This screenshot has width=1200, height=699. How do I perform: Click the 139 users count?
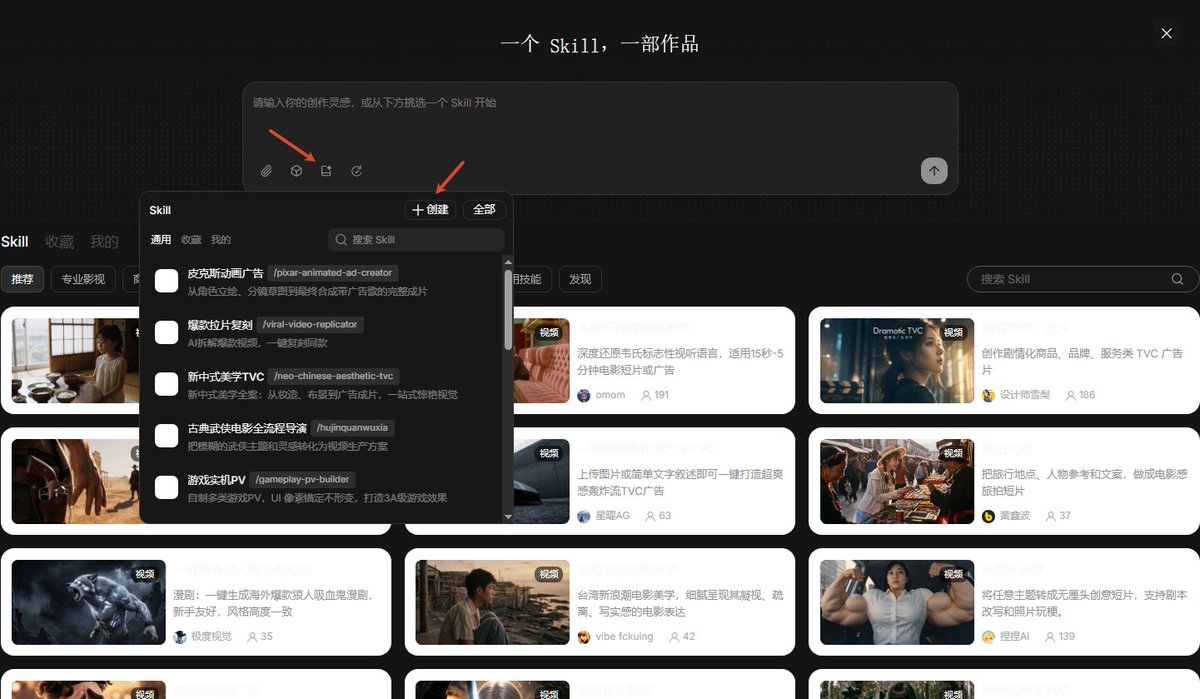click(x=1059, y=637)
